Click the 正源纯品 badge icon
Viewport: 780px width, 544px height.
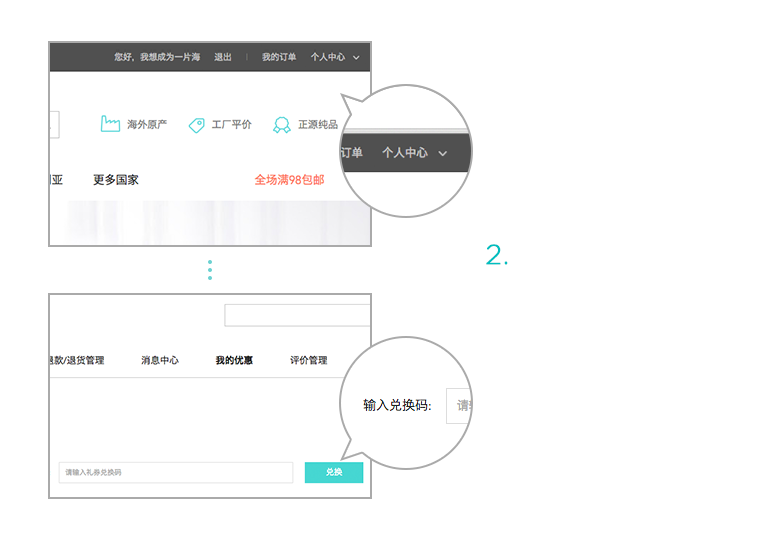[x=282, y=125]
